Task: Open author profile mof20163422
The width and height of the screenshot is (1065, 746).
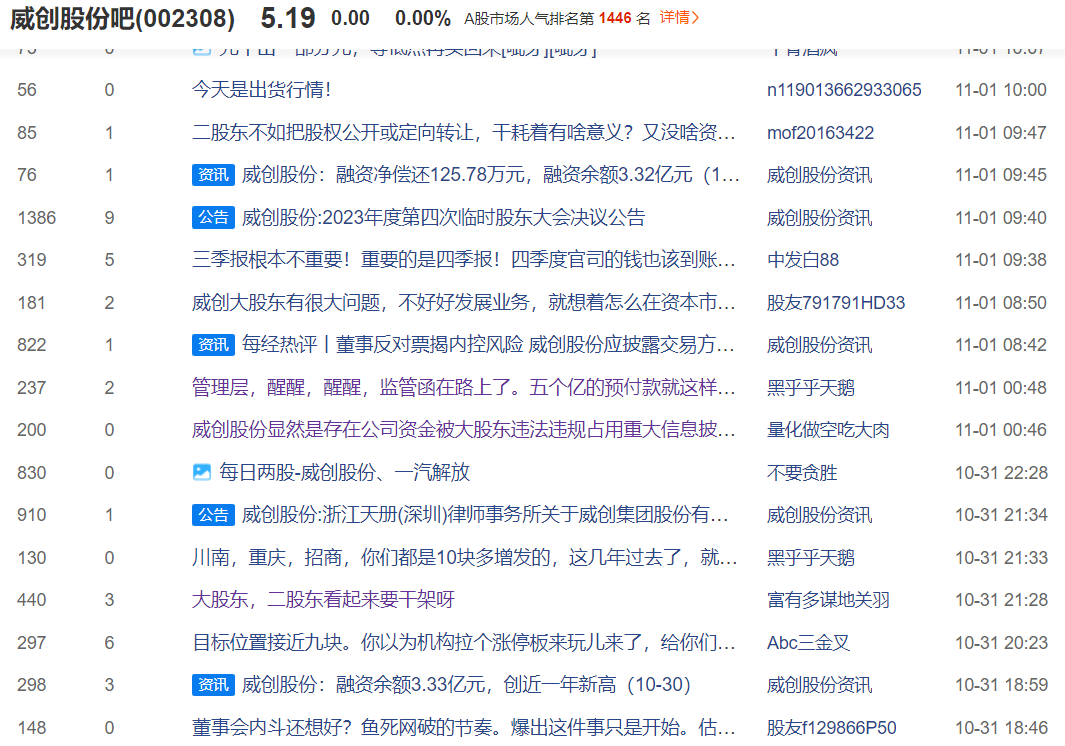Action: pos(820,132)
